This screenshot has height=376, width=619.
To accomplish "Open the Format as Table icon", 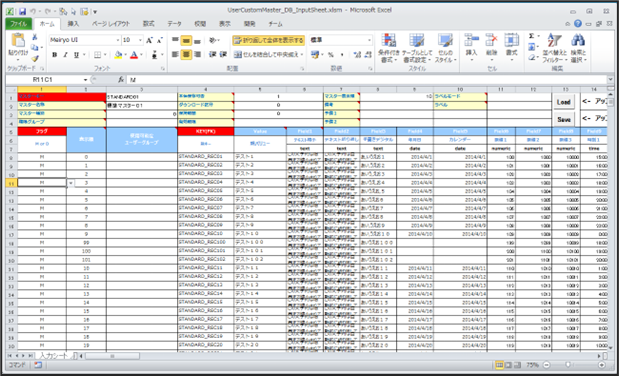I will click(x=417, y=41).
